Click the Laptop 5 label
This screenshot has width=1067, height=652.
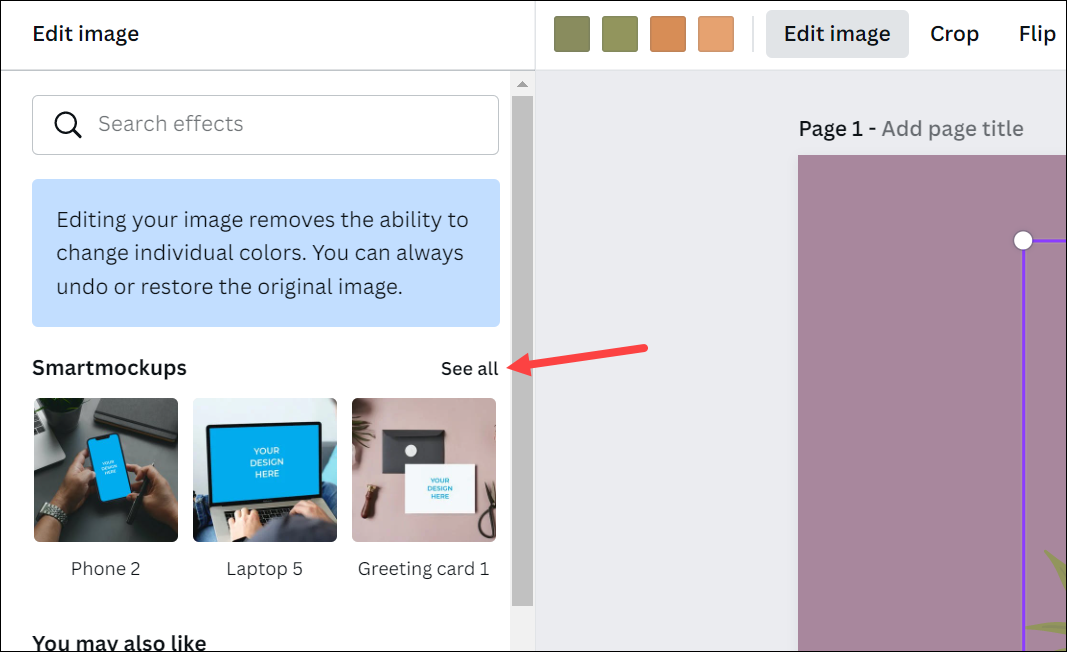pyautogui.click(x=265, y=569)
